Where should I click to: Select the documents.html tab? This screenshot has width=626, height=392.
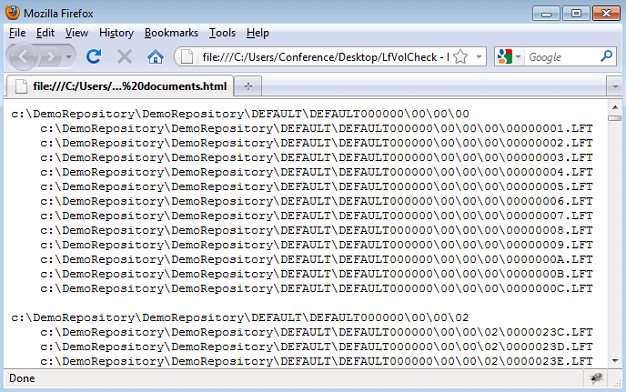[x=120, y=86]
